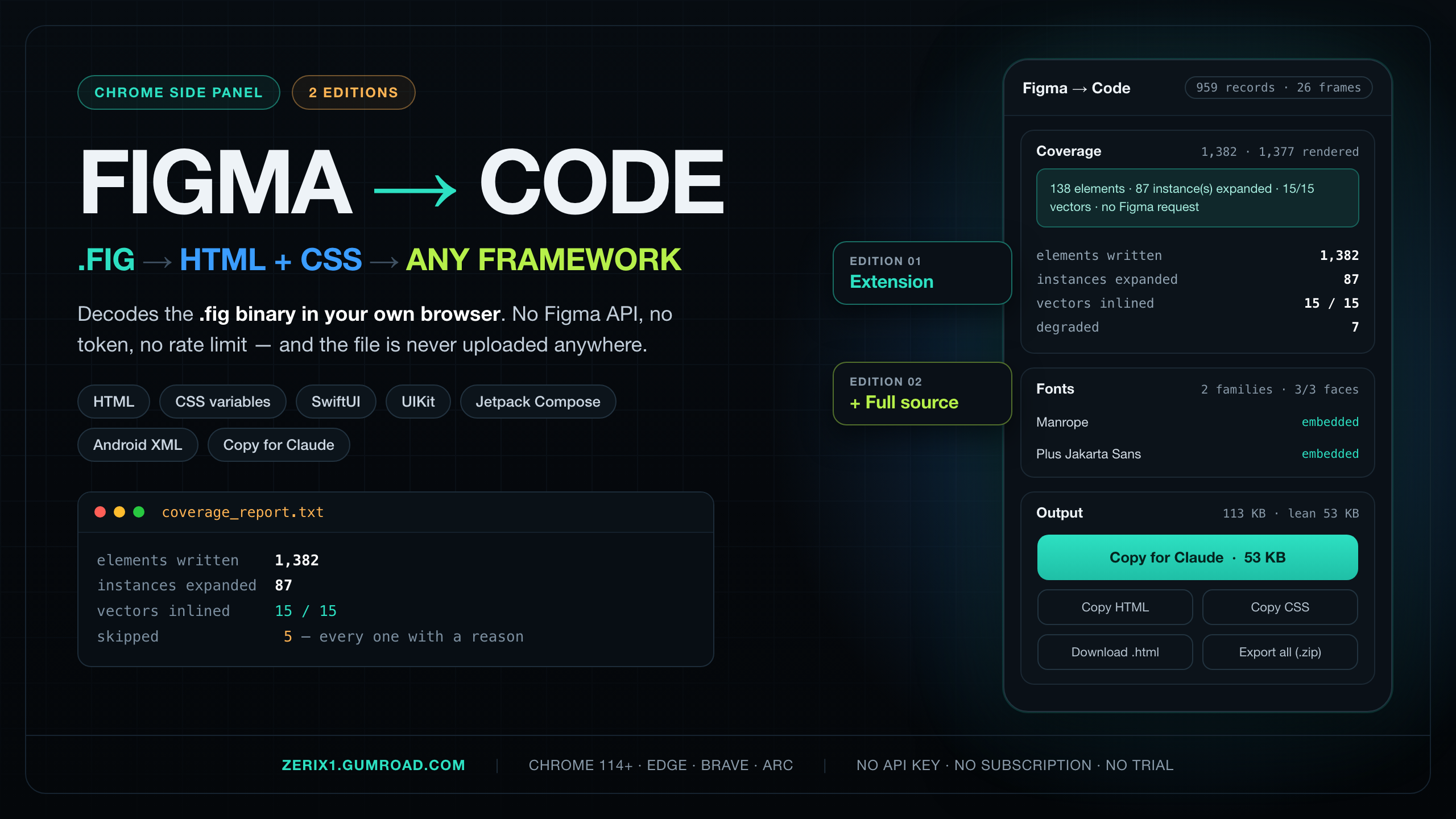Image resolution: width=1456 pixels, height=819 pixels.
Task: Click the 'vectors inlined' row in side panel
Action: tap(1197, 303)
